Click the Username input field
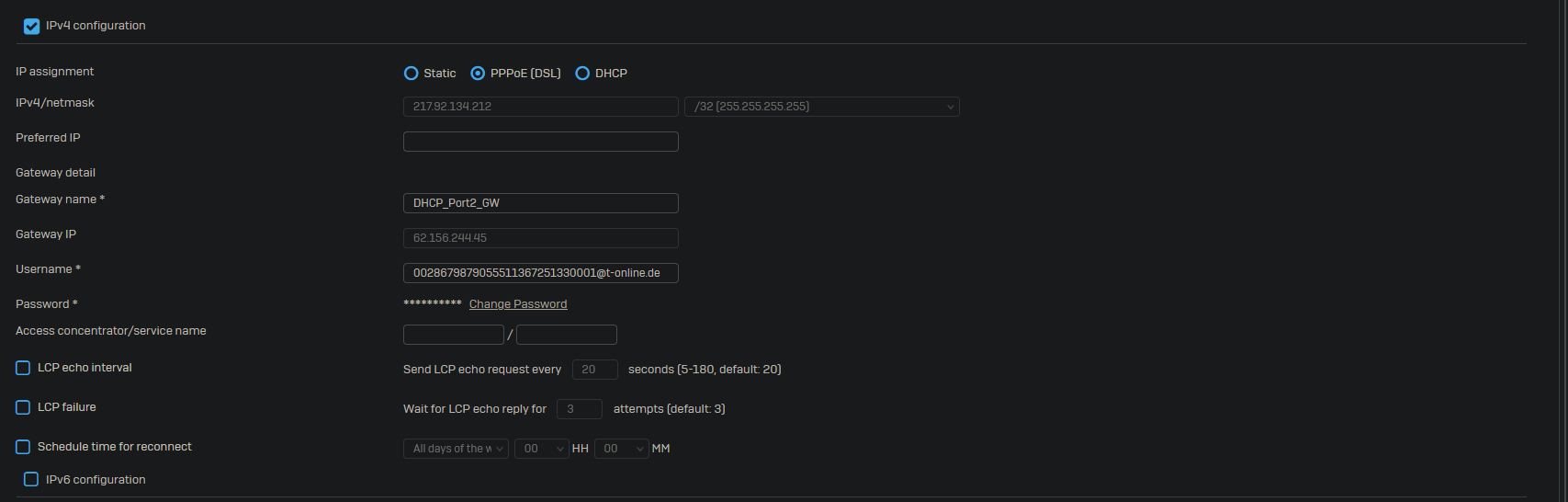The width and height of the screenshot is (1568, 502). coord(540,273)
